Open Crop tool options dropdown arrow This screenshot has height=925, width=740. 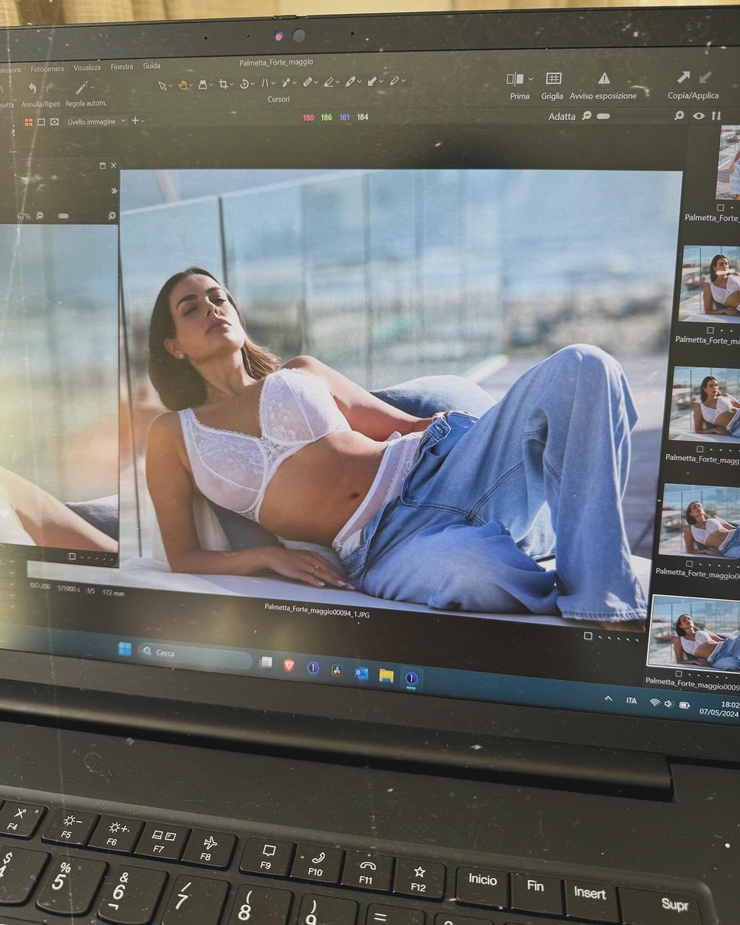pyautogui.click(x=231, y=84)
